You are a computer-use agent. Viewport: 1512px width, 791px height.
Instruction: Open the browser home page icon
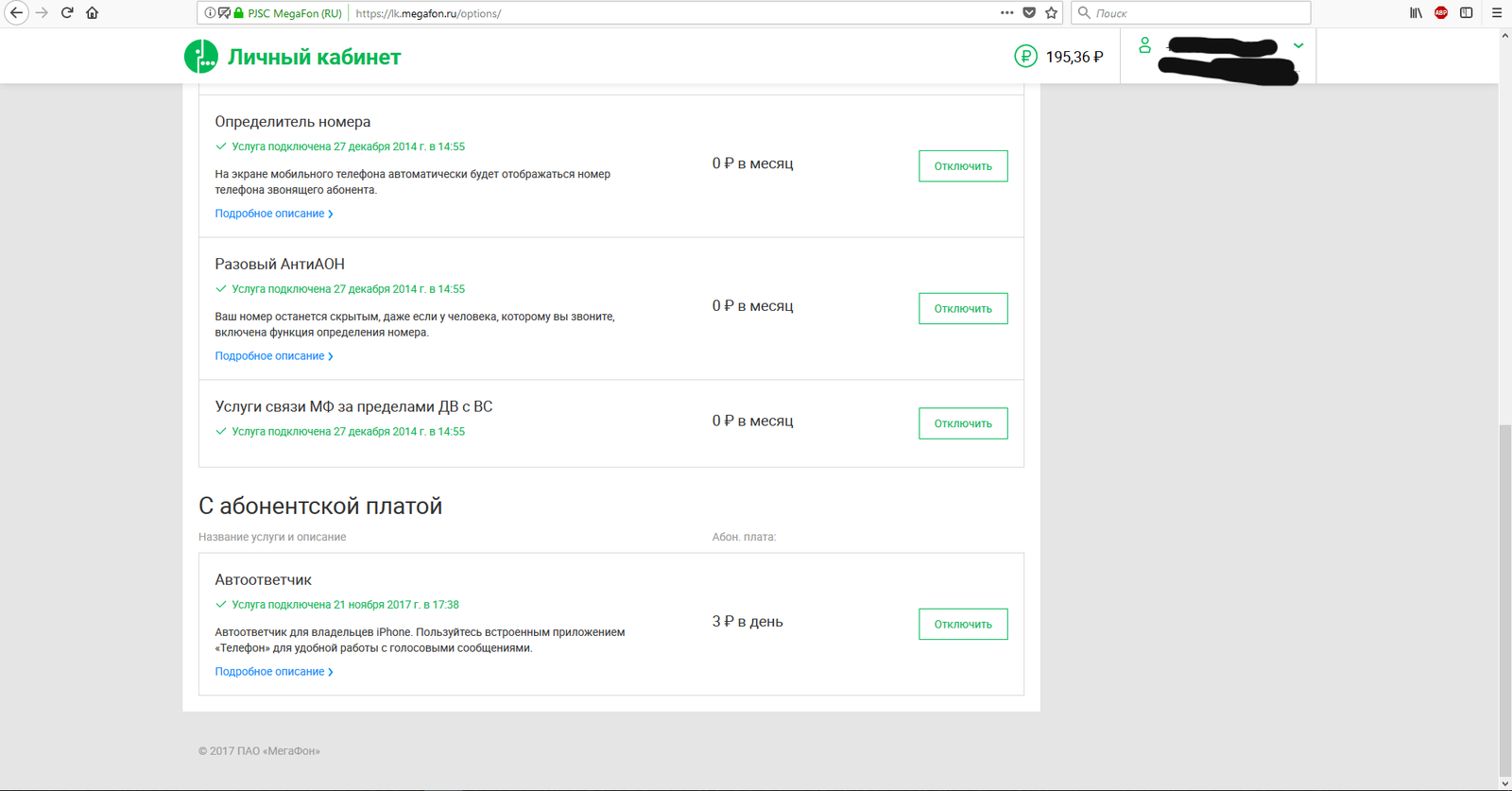click(x=92, y=13)
